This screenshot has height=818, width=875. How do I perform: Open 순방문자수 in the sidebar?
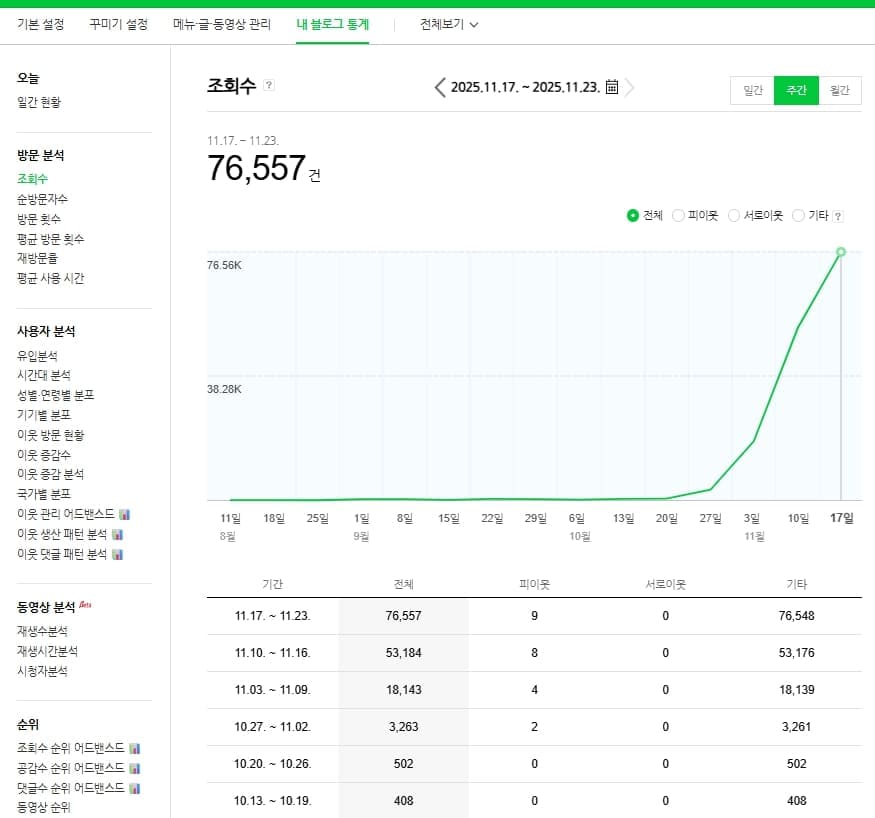42,199
